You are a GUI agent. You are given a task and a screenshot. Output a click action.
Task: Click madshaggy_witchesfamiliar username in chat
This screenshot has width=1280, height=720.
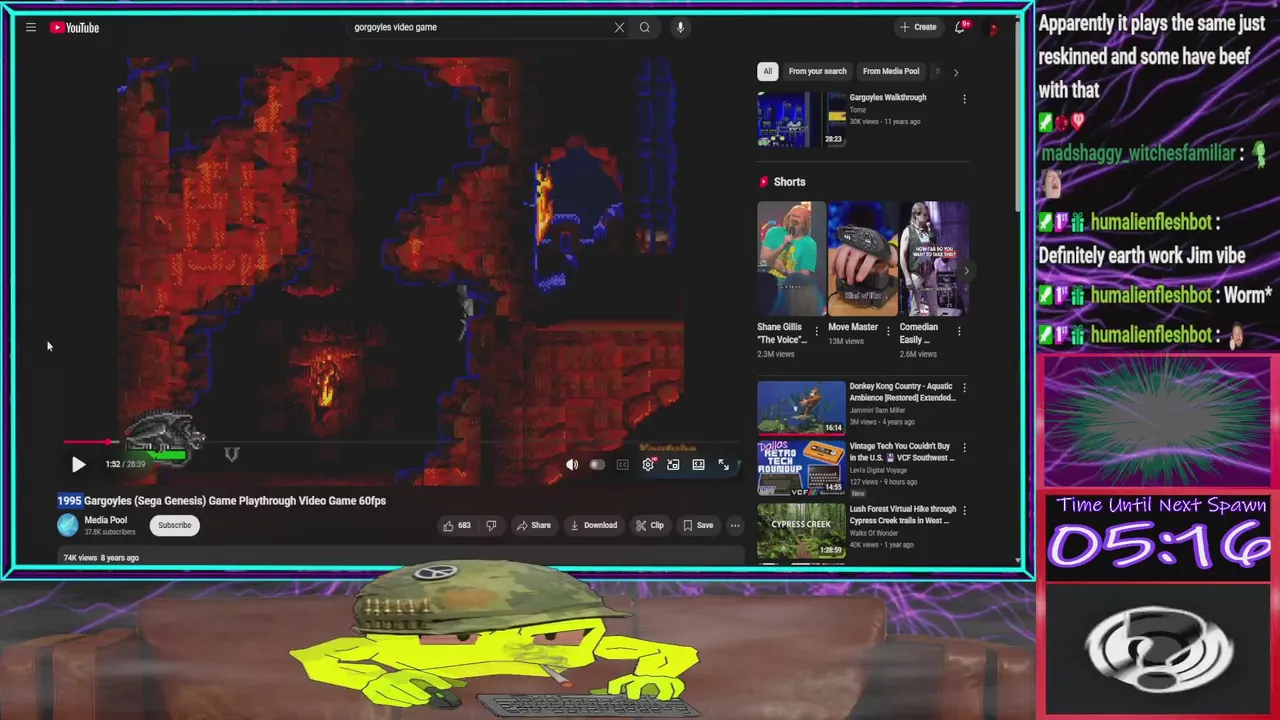coord(1138,154)
